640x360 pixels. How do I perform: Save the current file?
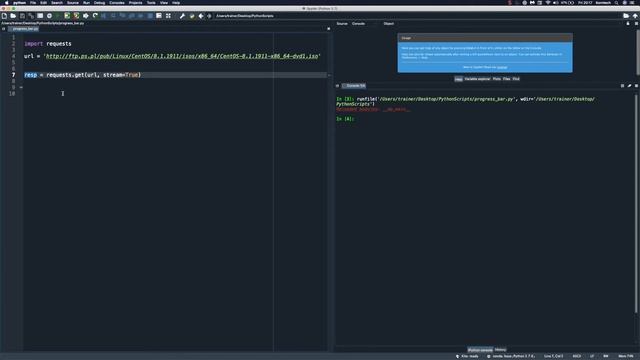22,16
